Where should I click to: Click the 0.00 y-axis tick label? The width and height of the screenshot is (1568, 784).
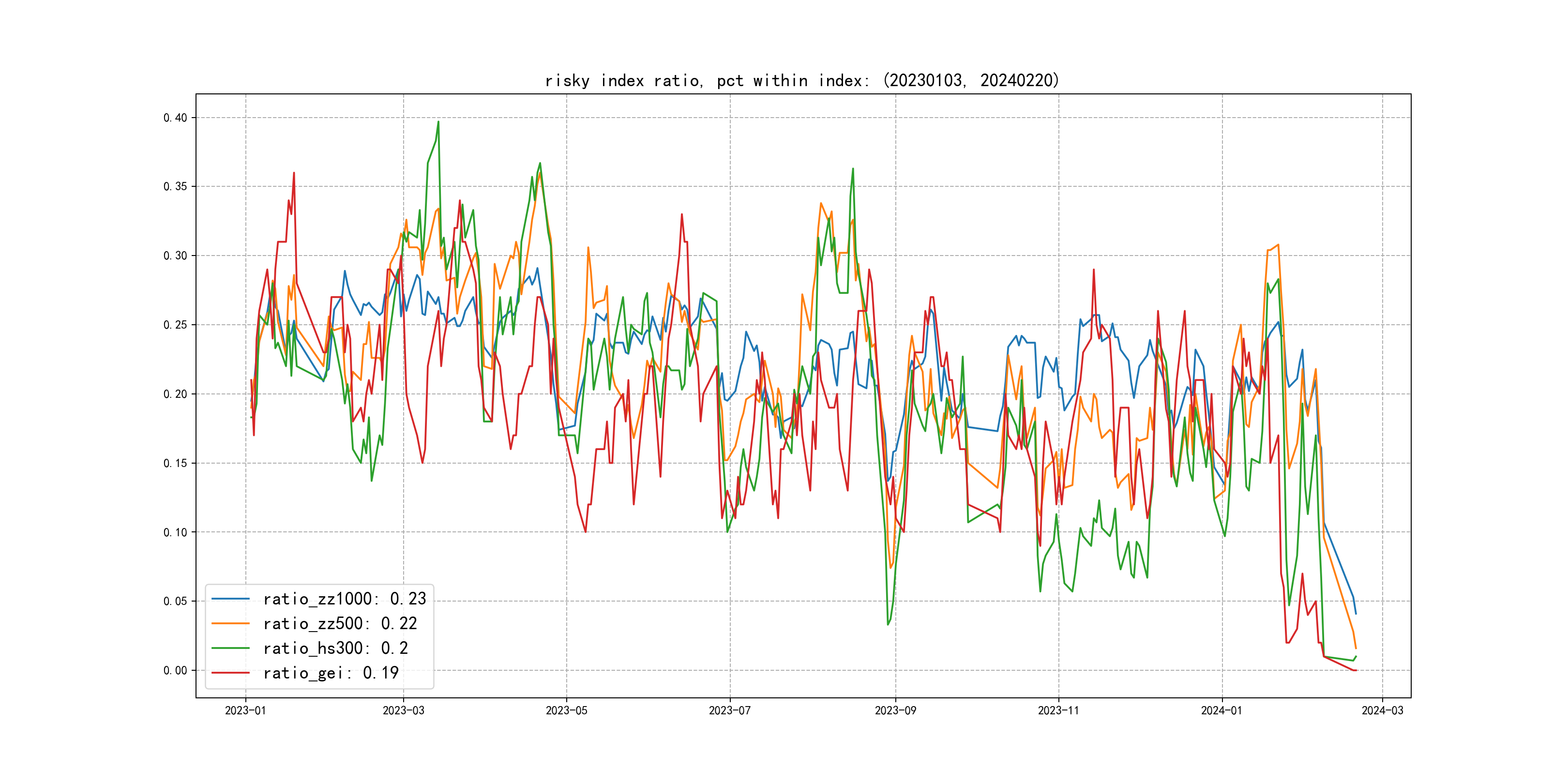[175, 670]
